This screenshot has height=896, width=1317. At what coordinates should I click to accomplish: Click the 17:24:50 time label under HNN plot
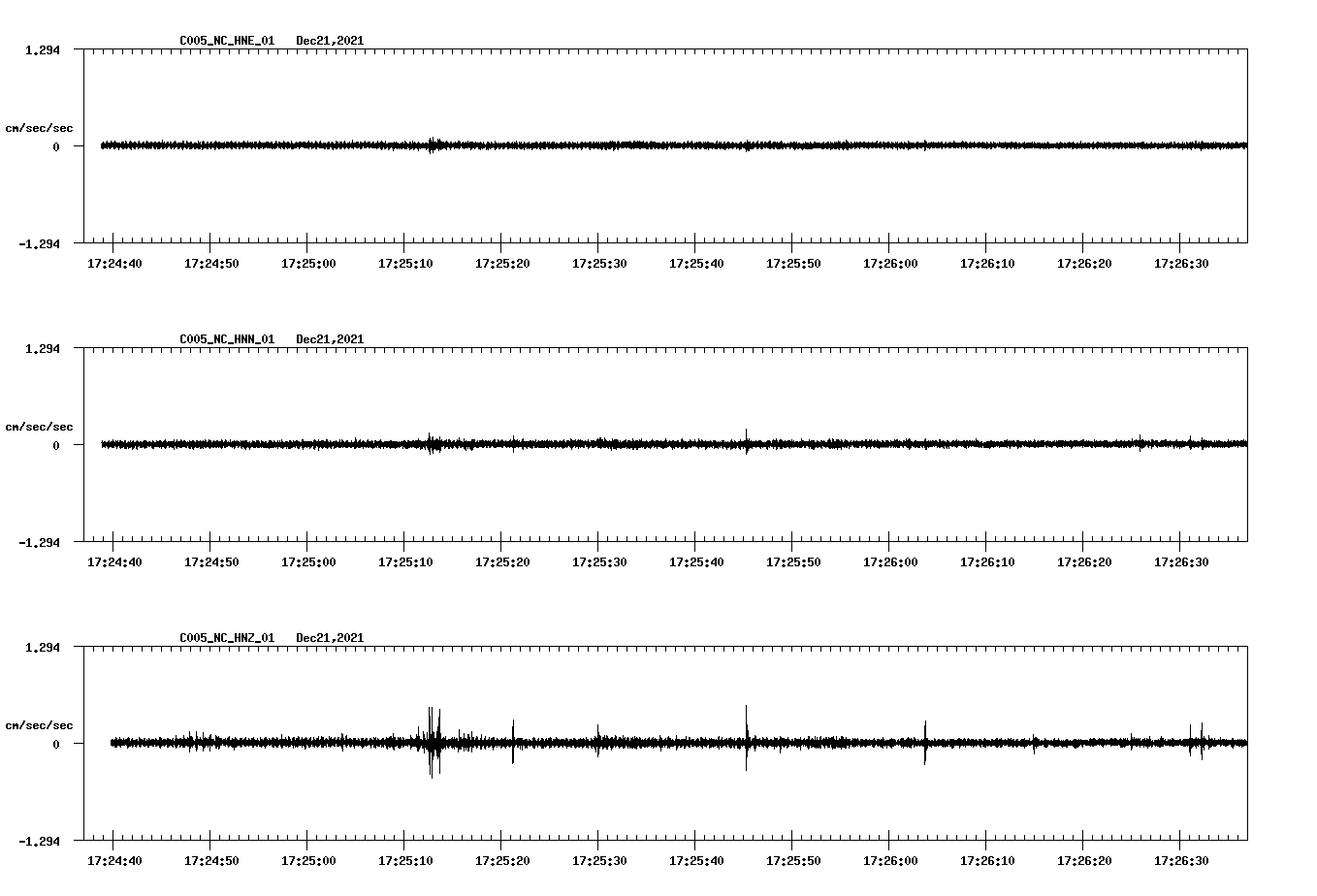[x=211, y=562]
